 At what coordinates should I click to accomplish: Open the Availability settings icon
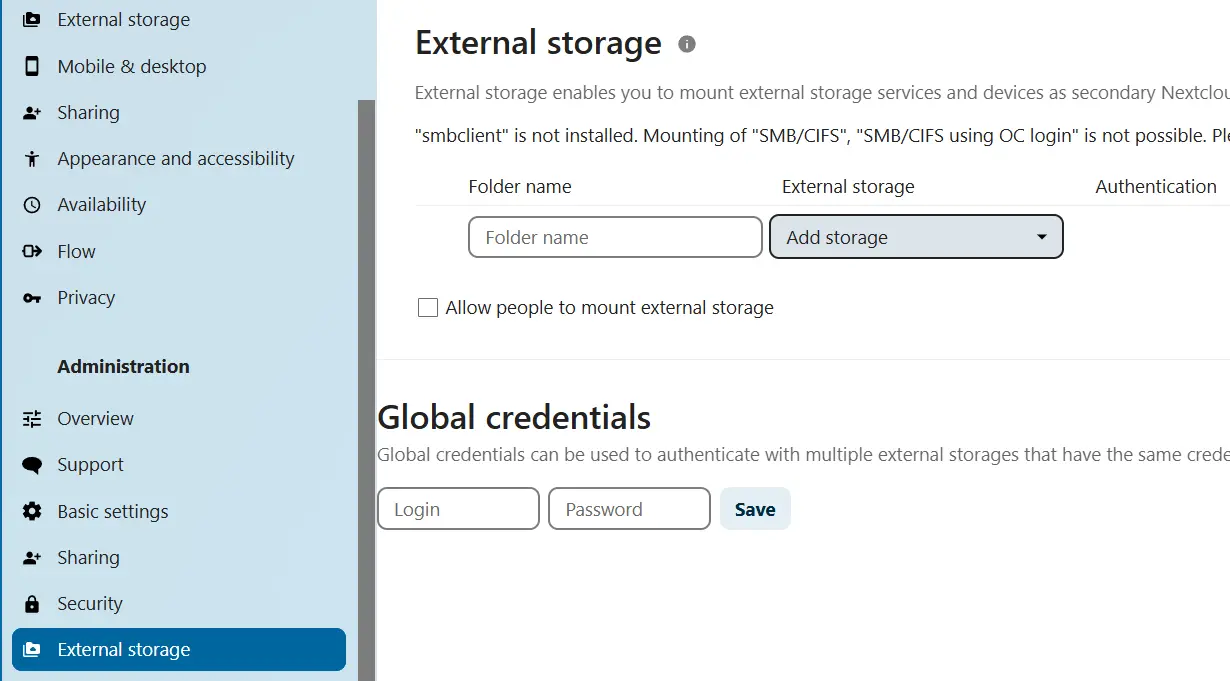[x=32, y=204]
